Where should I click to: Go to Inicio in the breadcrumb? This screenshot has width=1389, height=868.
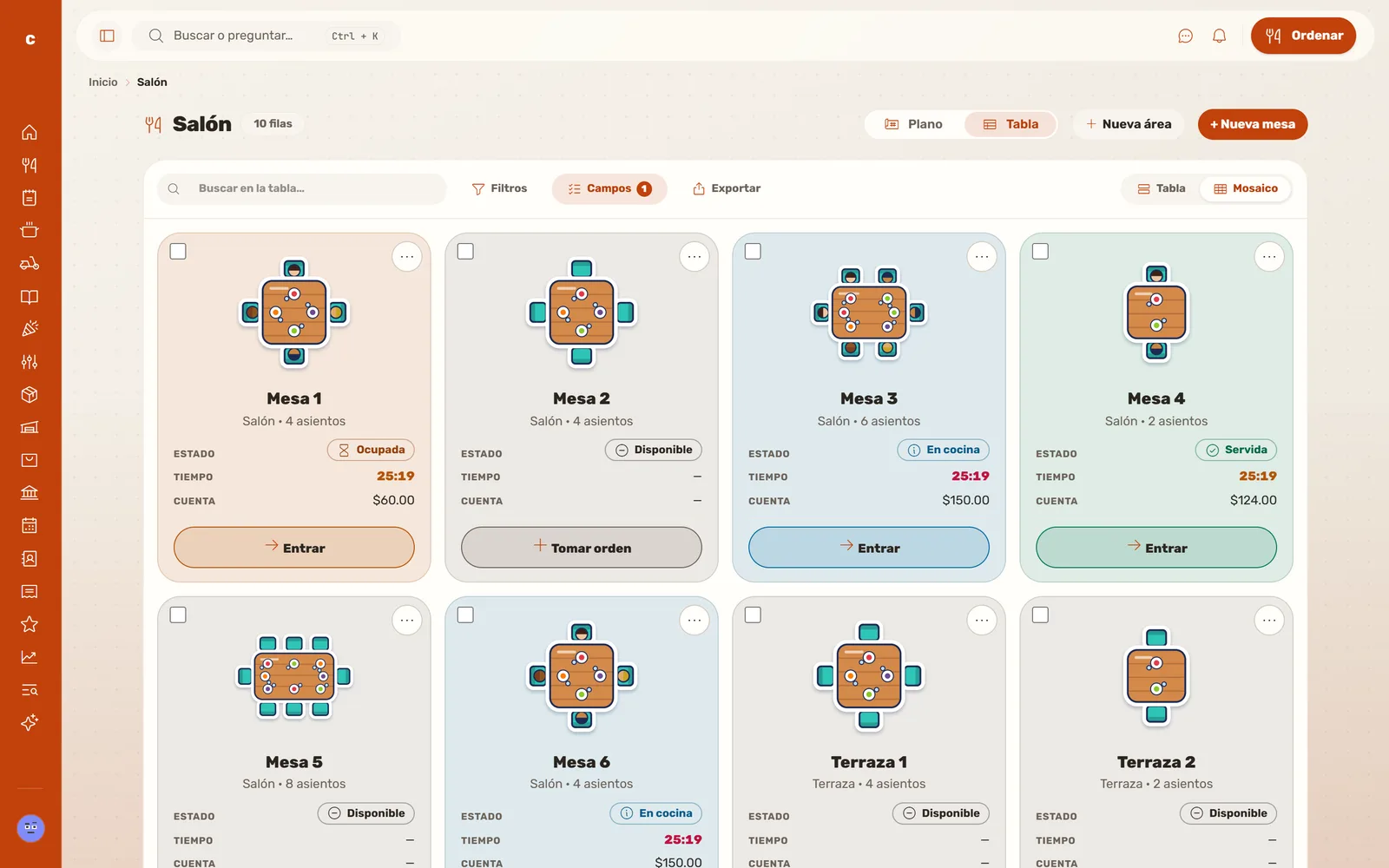click(103, 82)
